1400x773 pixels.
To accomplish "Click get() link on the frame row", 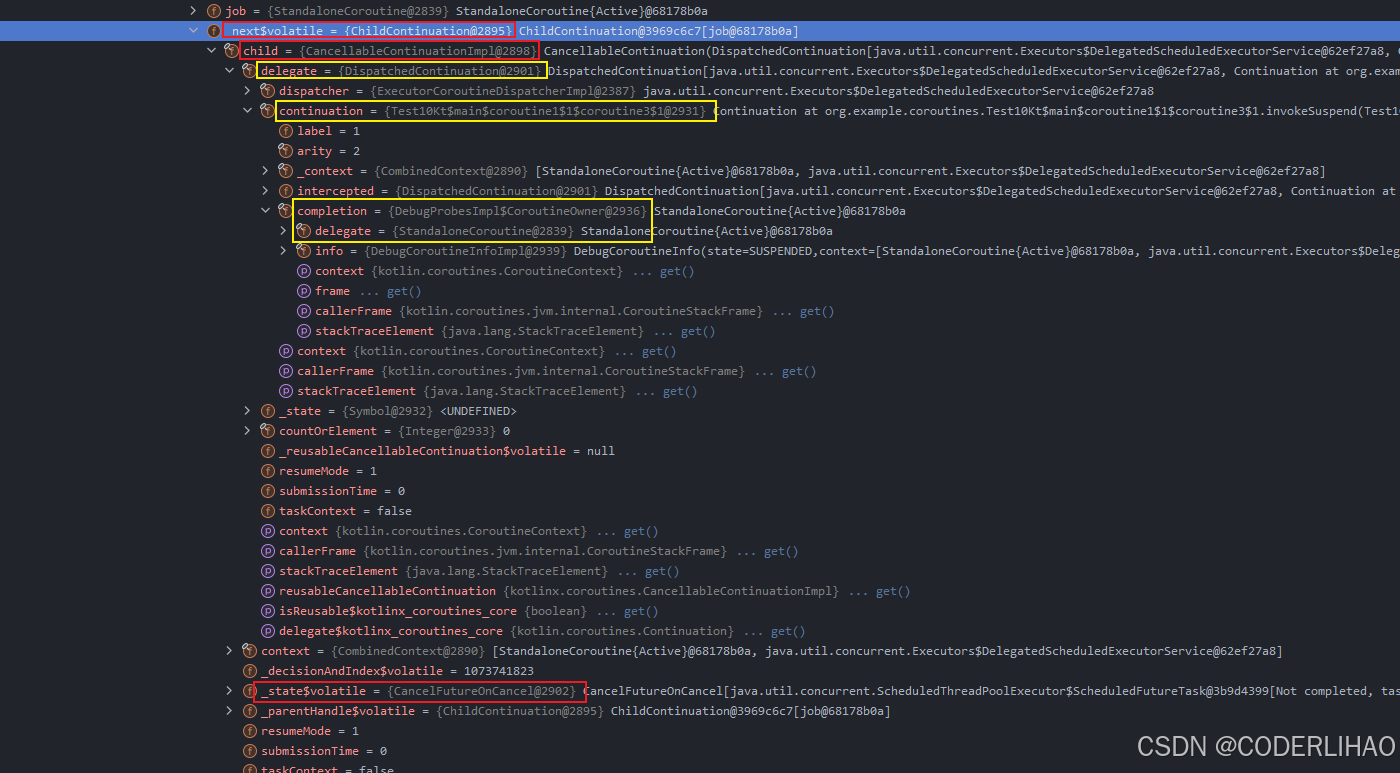I will (x=405, y=291).
